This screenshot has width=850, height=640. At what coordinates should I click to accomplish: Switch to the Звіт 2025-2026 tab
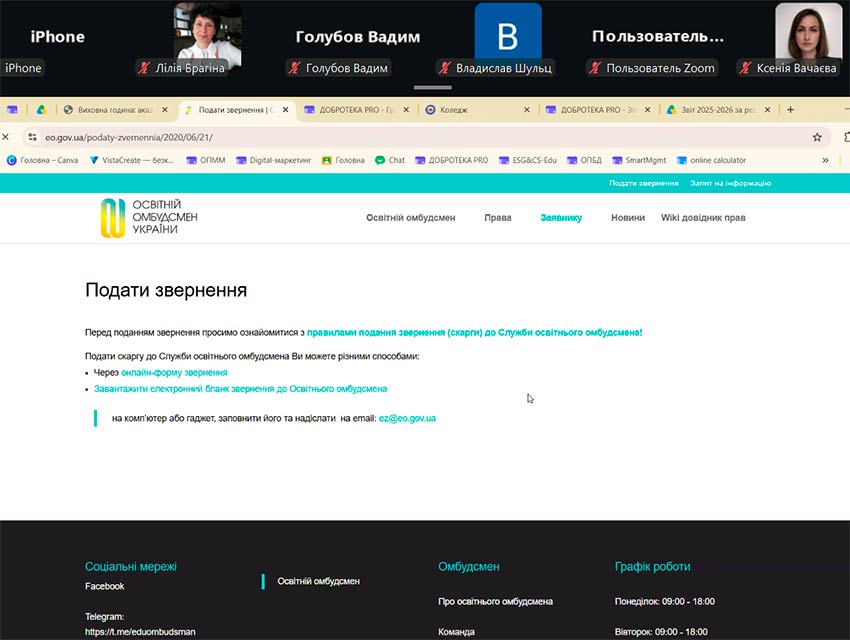tap(717, 109)
